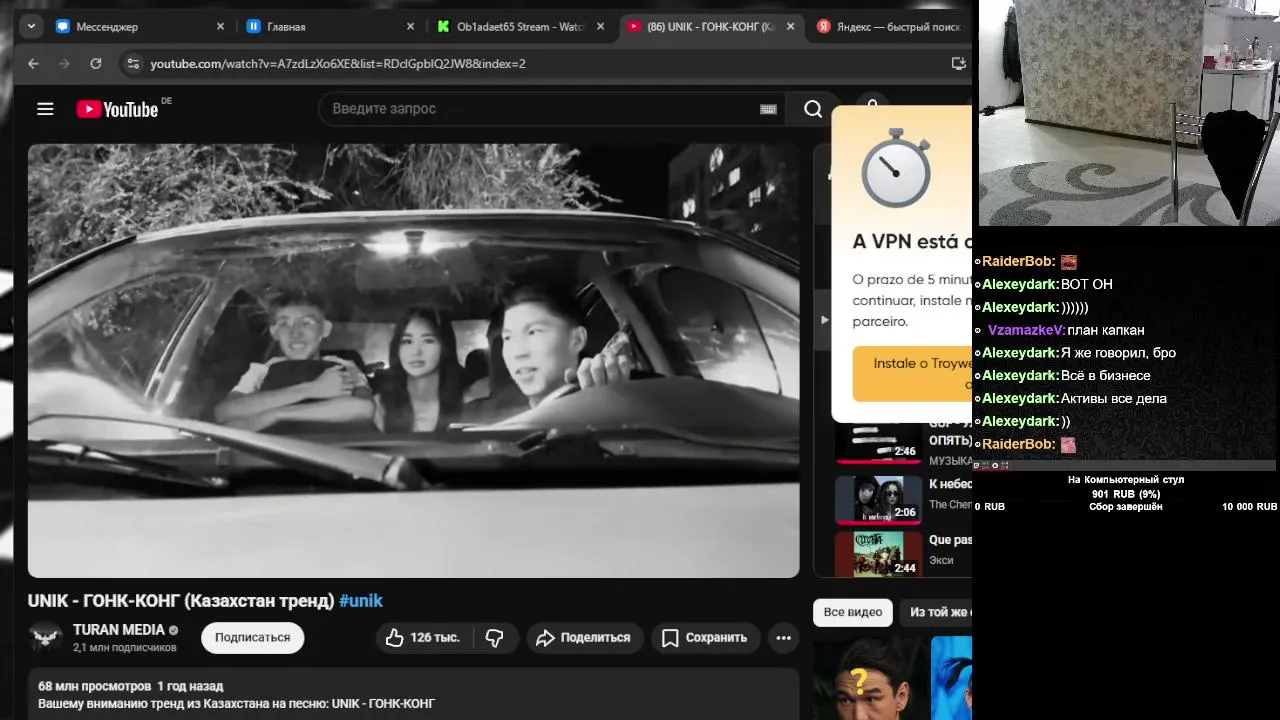Click the Поделиться share button
Image resolution: width=1280 pixels, height=720 pixels.
pos(583,637)
